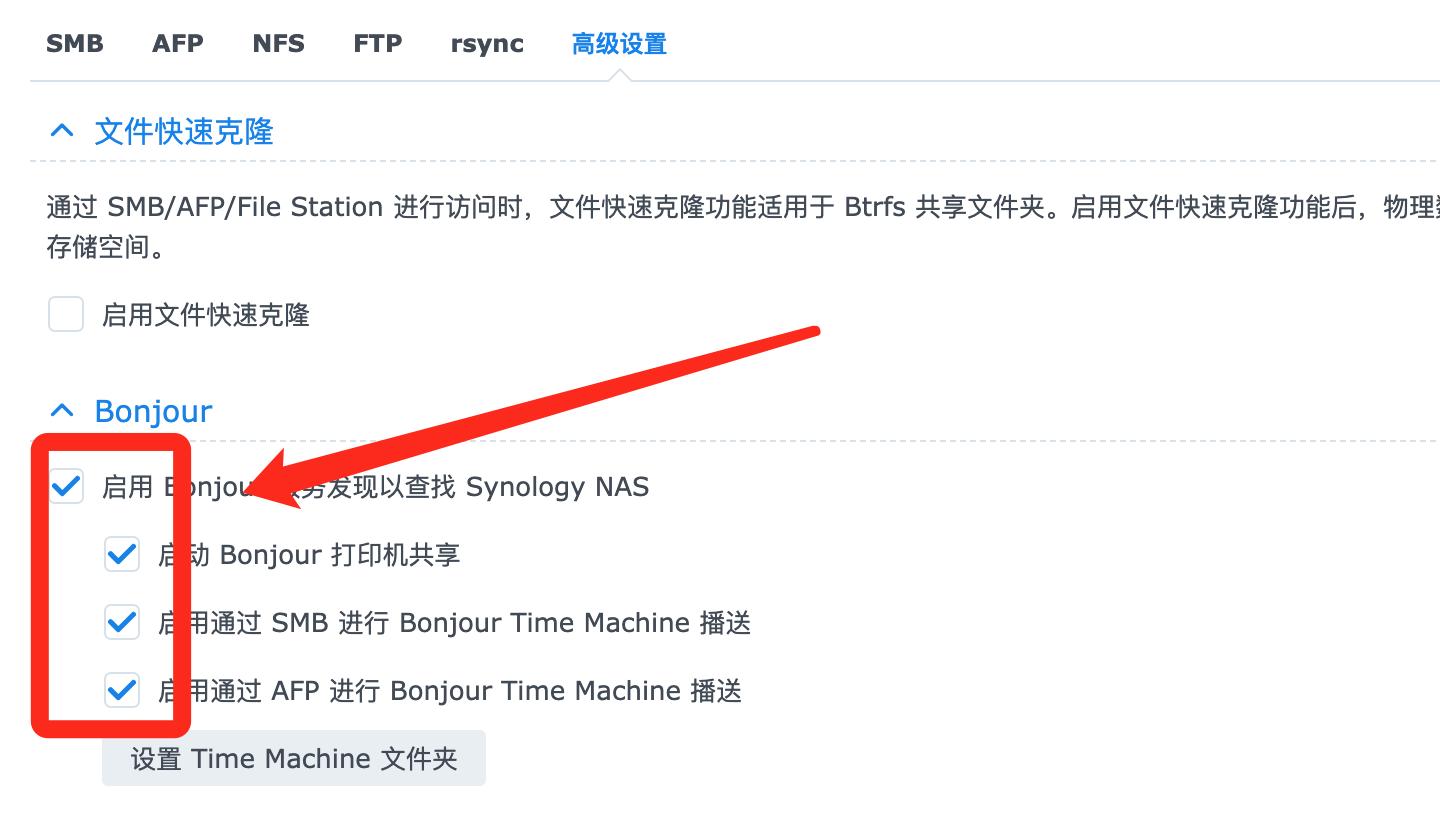Click the SMB 进行 Bonjour Time Machine 播送 label
Viewport: 1440px width, 826px height.
(455, 623)
